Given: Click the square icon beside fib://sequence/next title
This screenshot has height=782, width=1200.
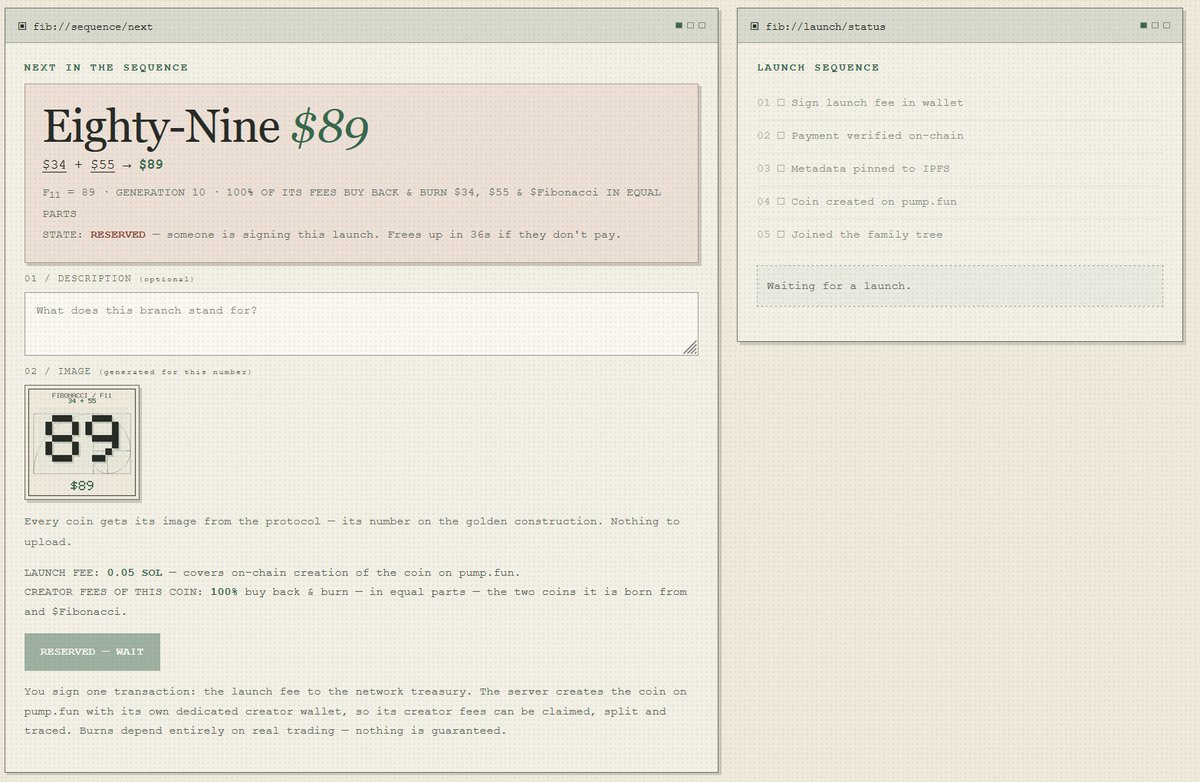Looking at the screenshot, I should pyautogui.click(x=23, y=26).
